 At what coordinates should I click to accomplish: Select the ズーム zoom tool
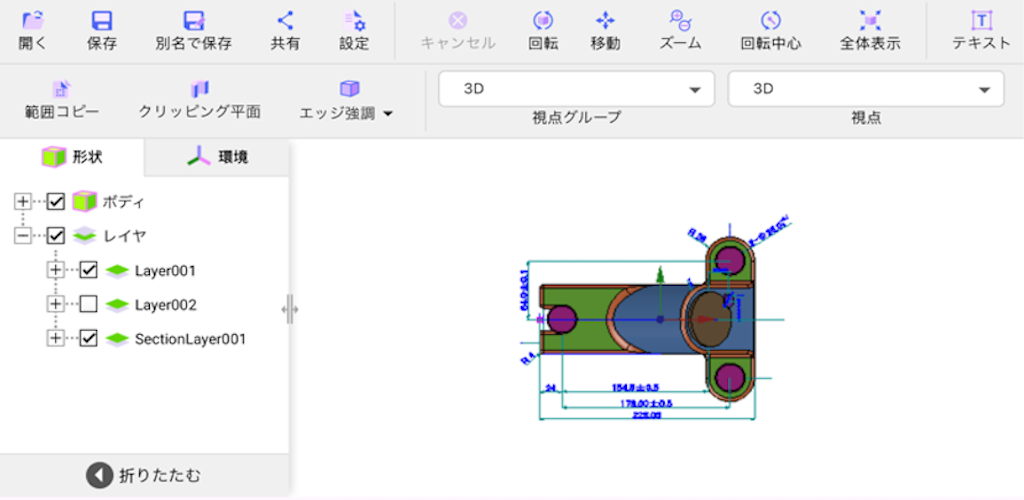pyautogui.click(x=680, y=32)
